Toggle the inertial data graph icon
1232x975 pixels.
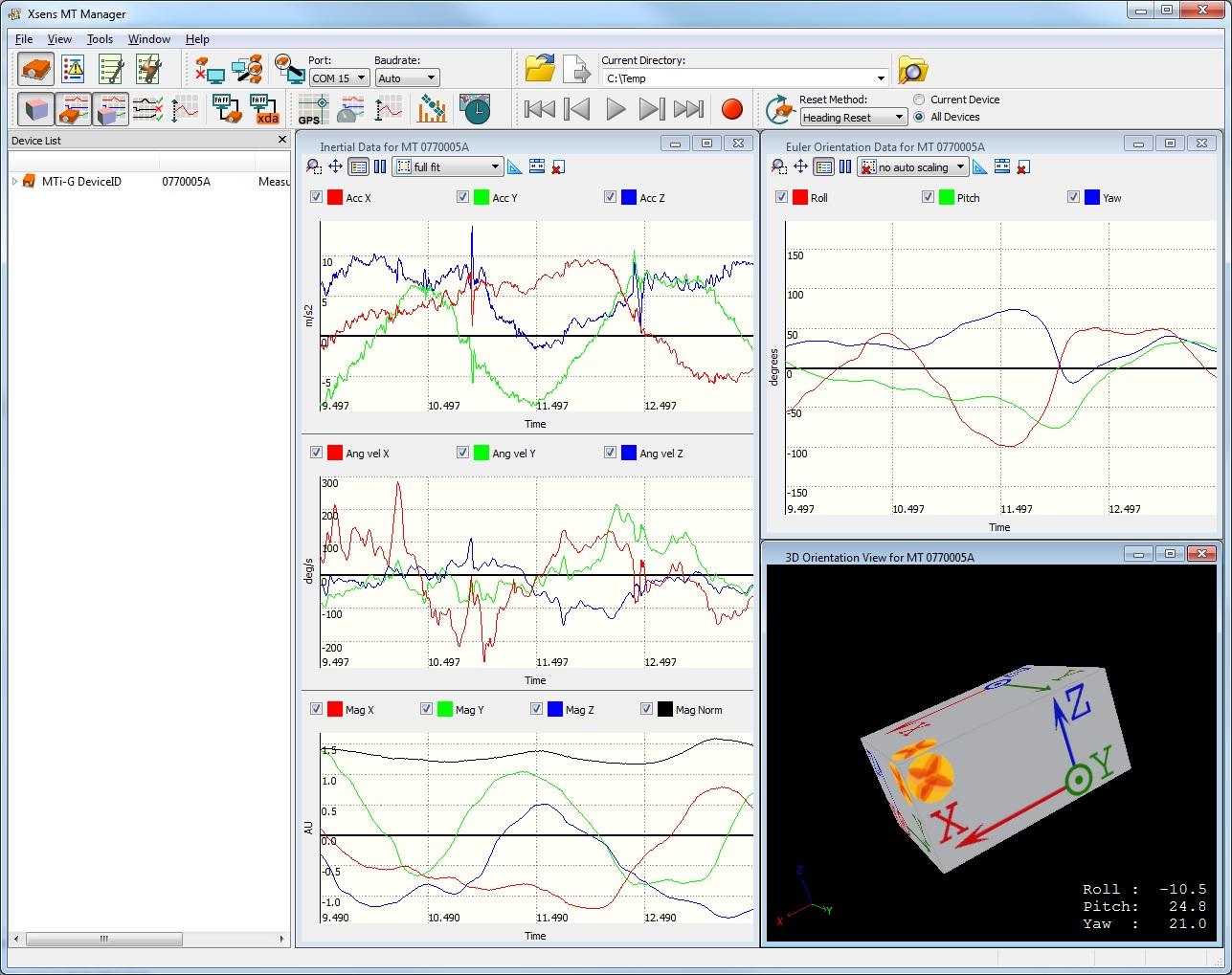(x=73, y=110)
